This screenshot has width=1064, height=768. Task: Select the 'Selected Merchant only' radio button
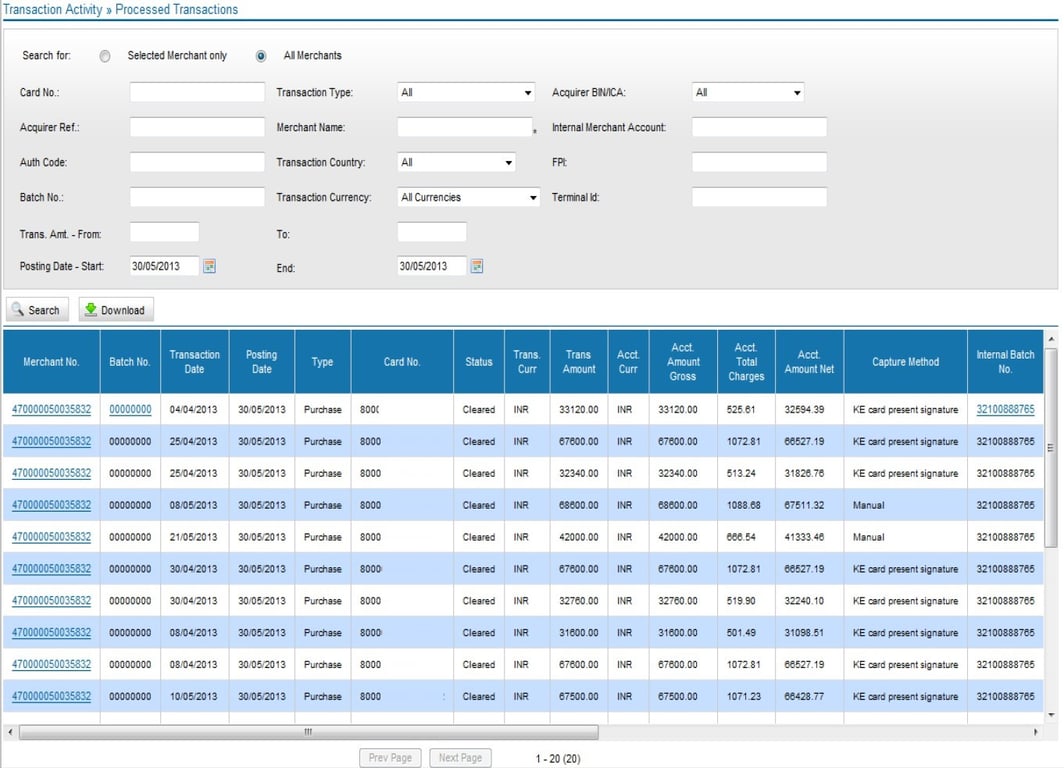point(105,56)
